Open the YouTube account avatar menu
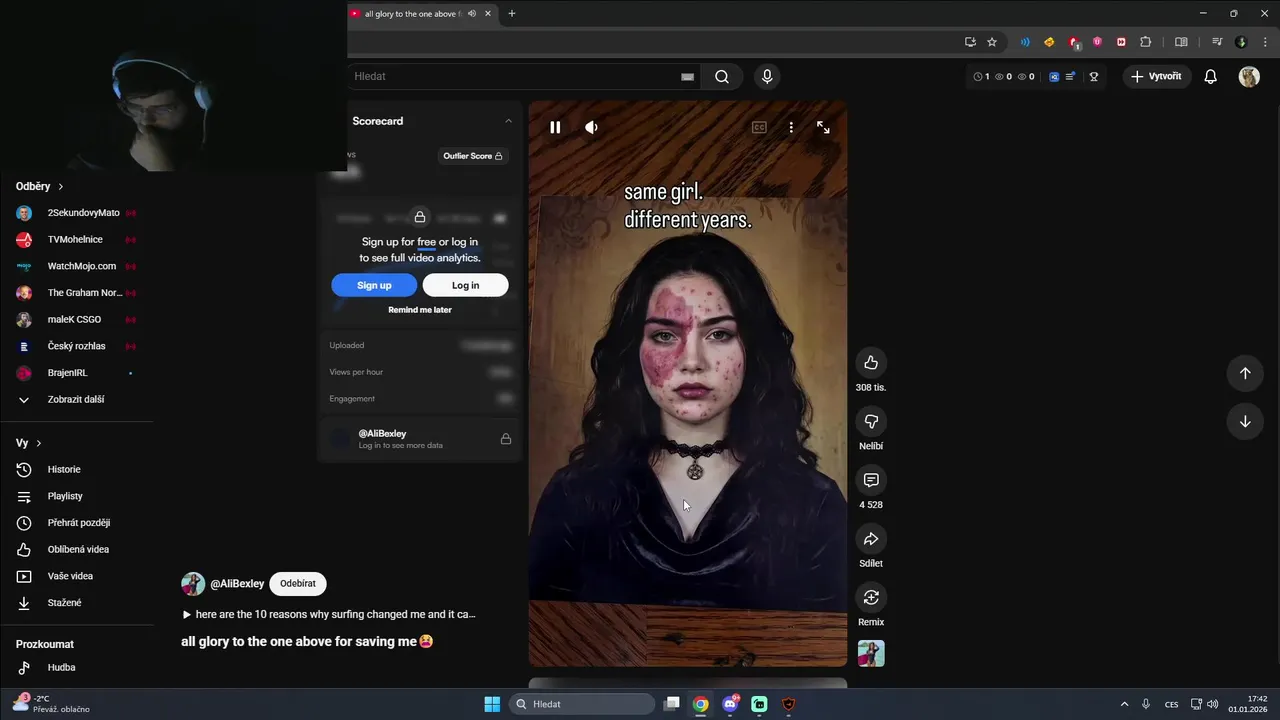This screenshot has height=720, width=1280. point(1249,76)
